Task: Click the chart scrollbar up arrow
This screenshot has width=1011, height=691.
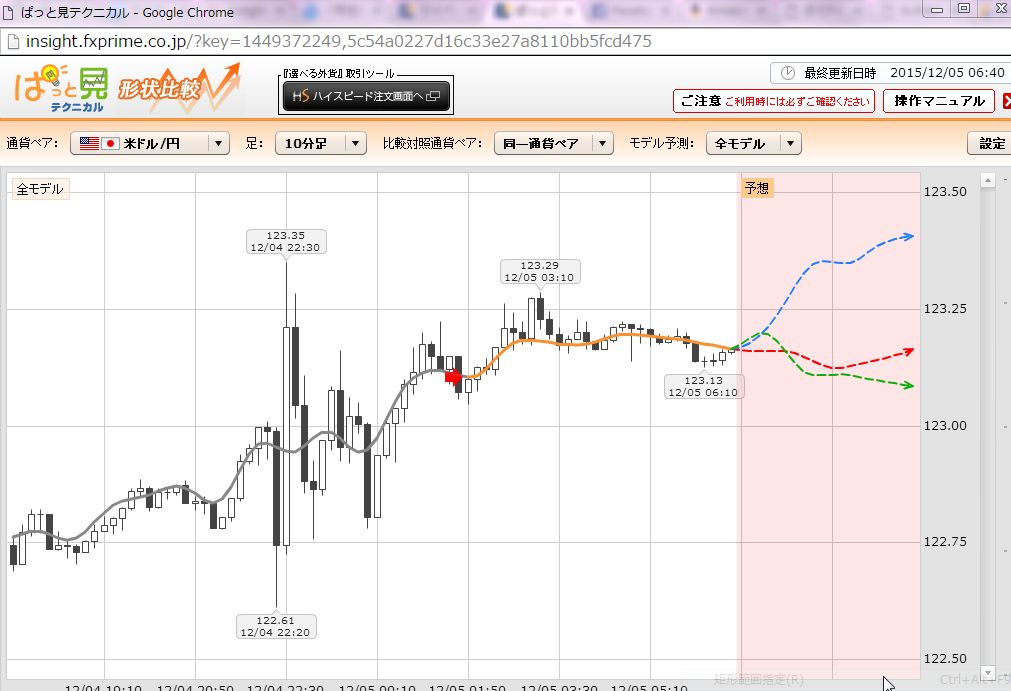Action: (987, 180)
